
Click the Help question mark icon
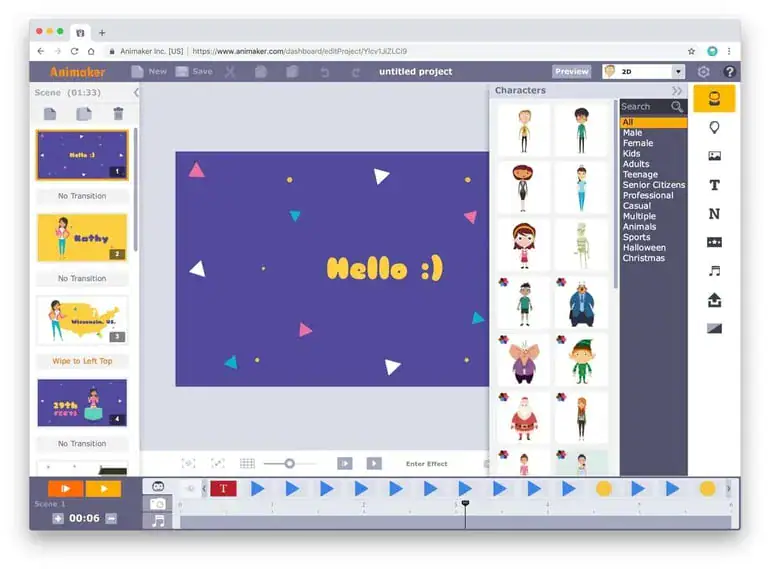[x=730, y=72]
